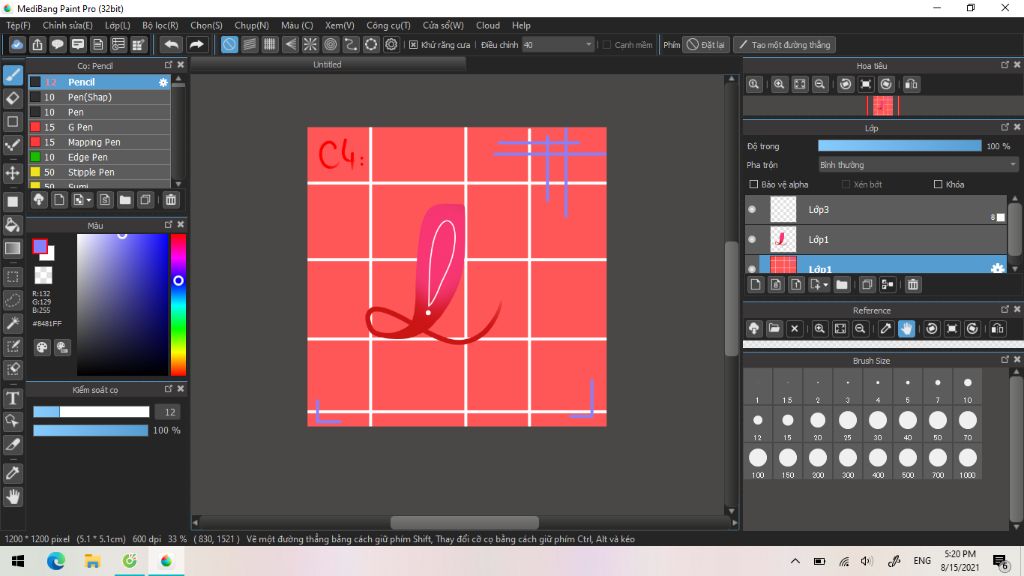The height and width of the screenshot is (576, 1024).
Task: Select the Brush tool in left toolbar
Action: [12, 74]
